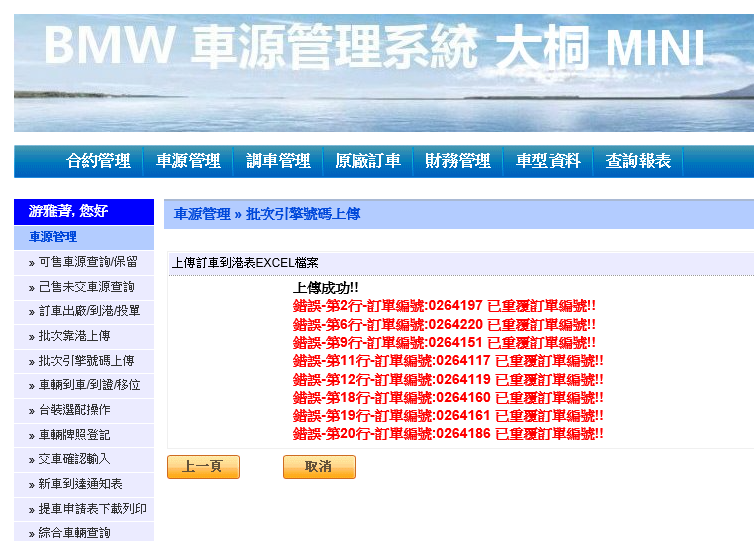Open 台裝選配操作 sidebar link
The image size is (754, 541).
[75, 410]
